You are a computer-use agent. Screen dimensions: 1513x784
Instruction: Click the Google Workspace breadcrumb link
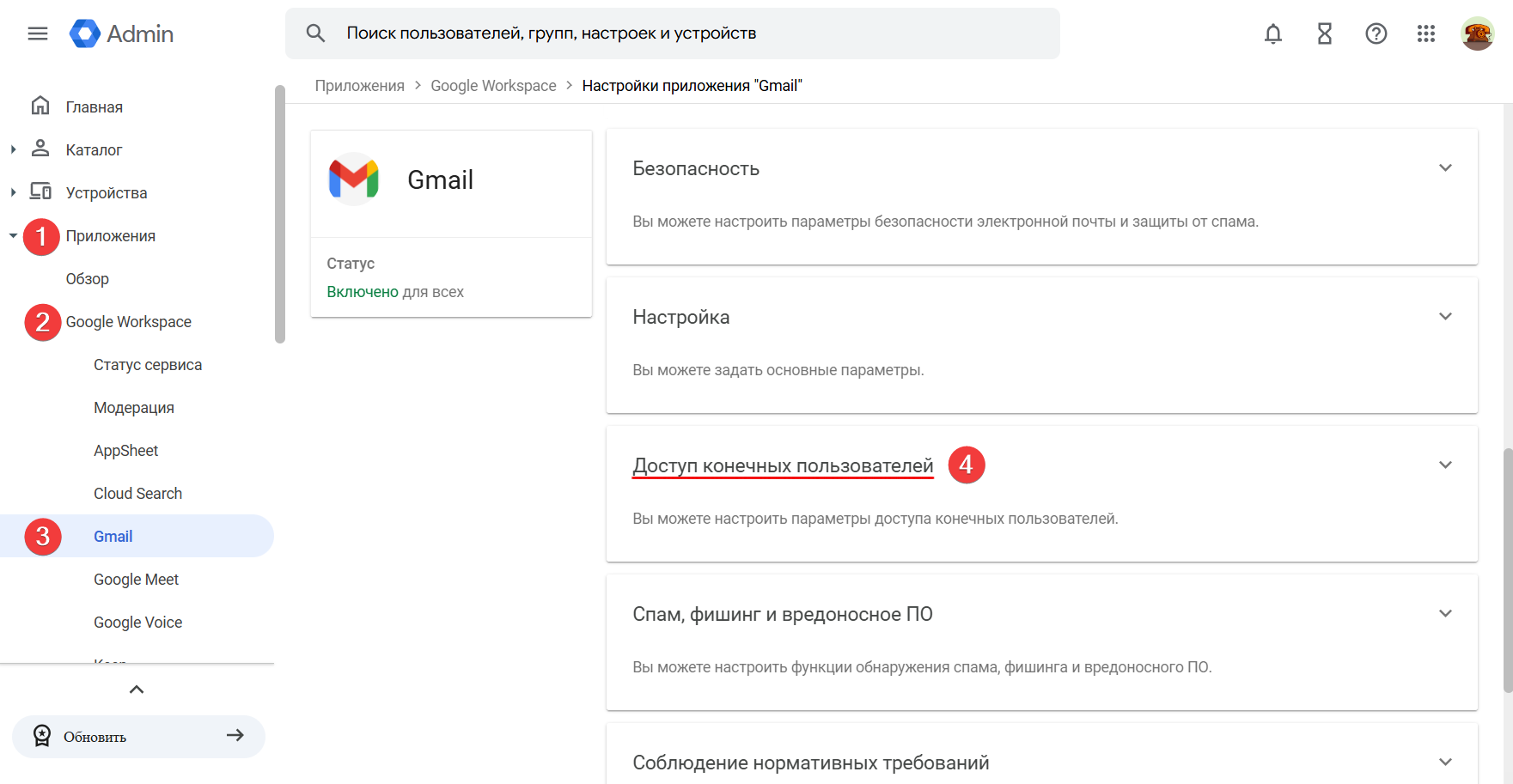click(x=493, y=86)
